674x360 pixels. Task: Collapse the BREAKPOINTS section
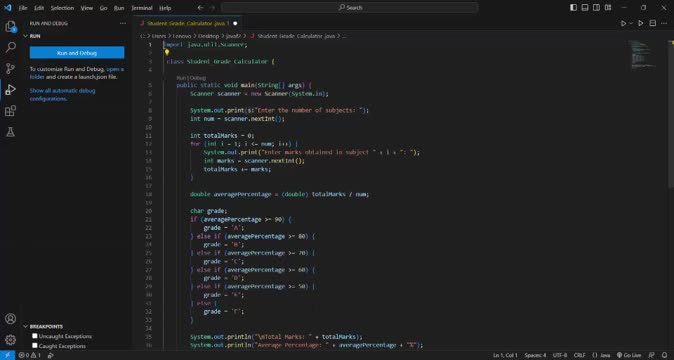25,326
